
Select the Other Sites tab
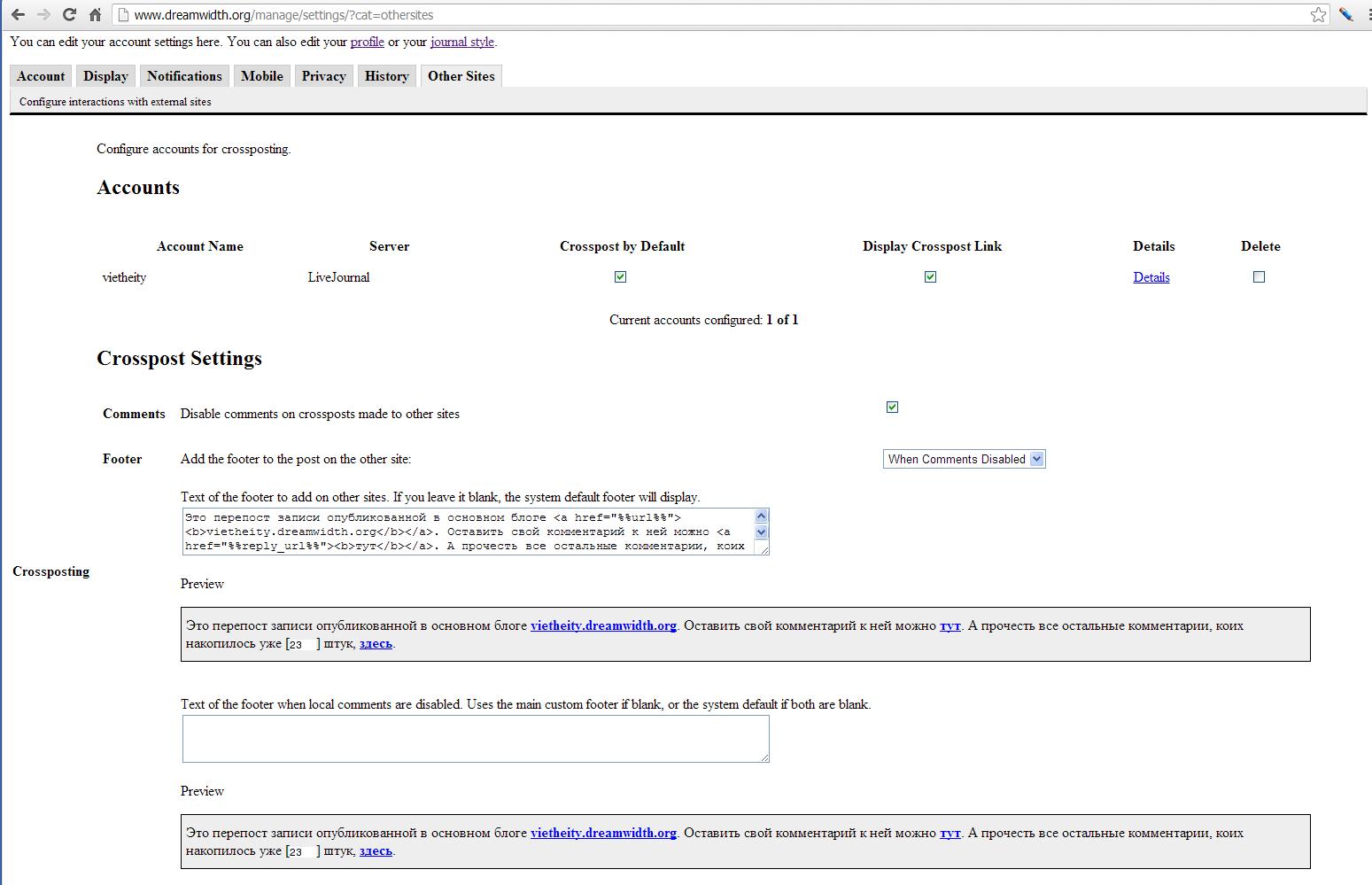461,76
